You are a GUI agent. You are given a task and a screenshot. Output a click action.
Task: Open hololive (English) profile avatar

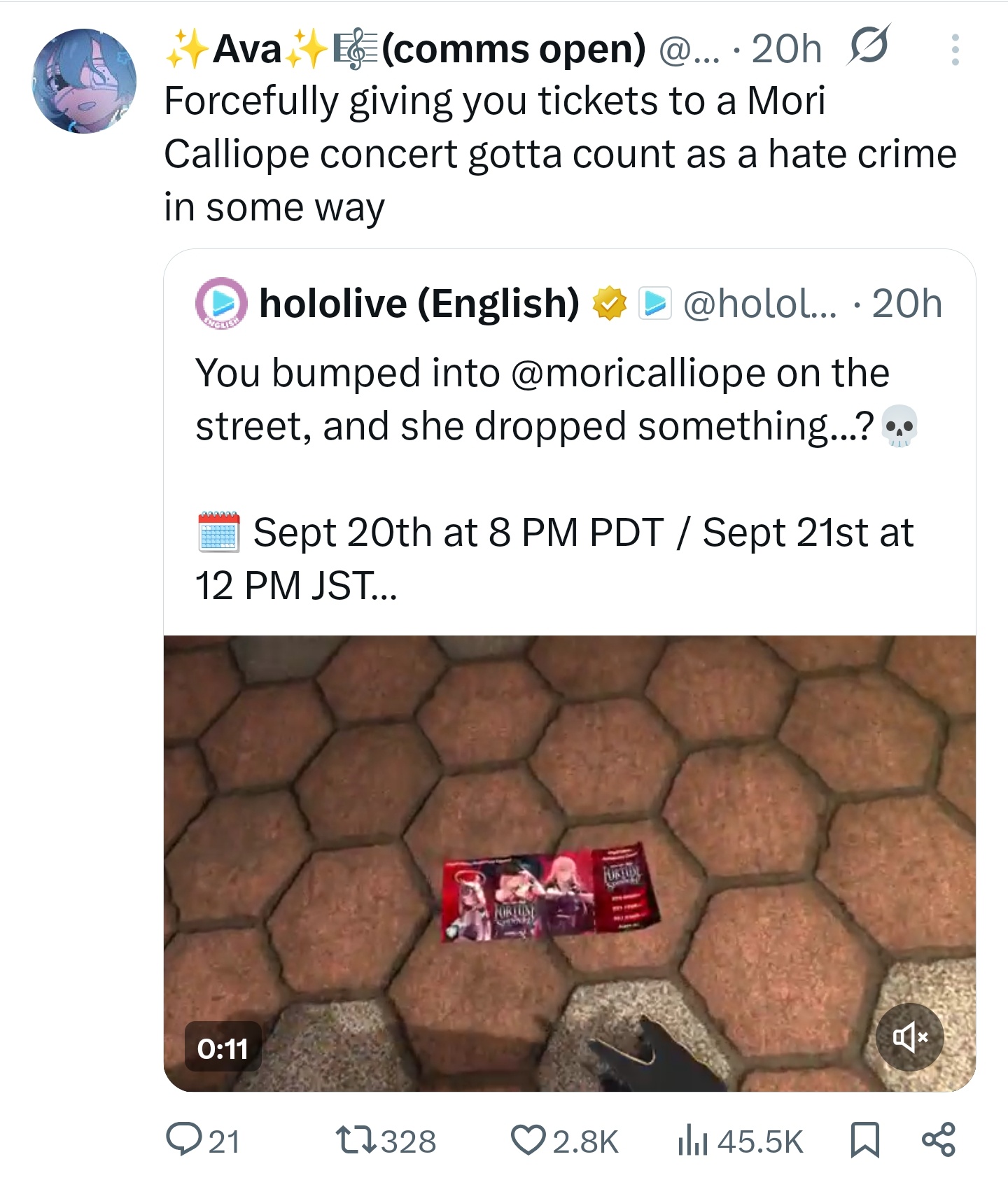point(221,303)
